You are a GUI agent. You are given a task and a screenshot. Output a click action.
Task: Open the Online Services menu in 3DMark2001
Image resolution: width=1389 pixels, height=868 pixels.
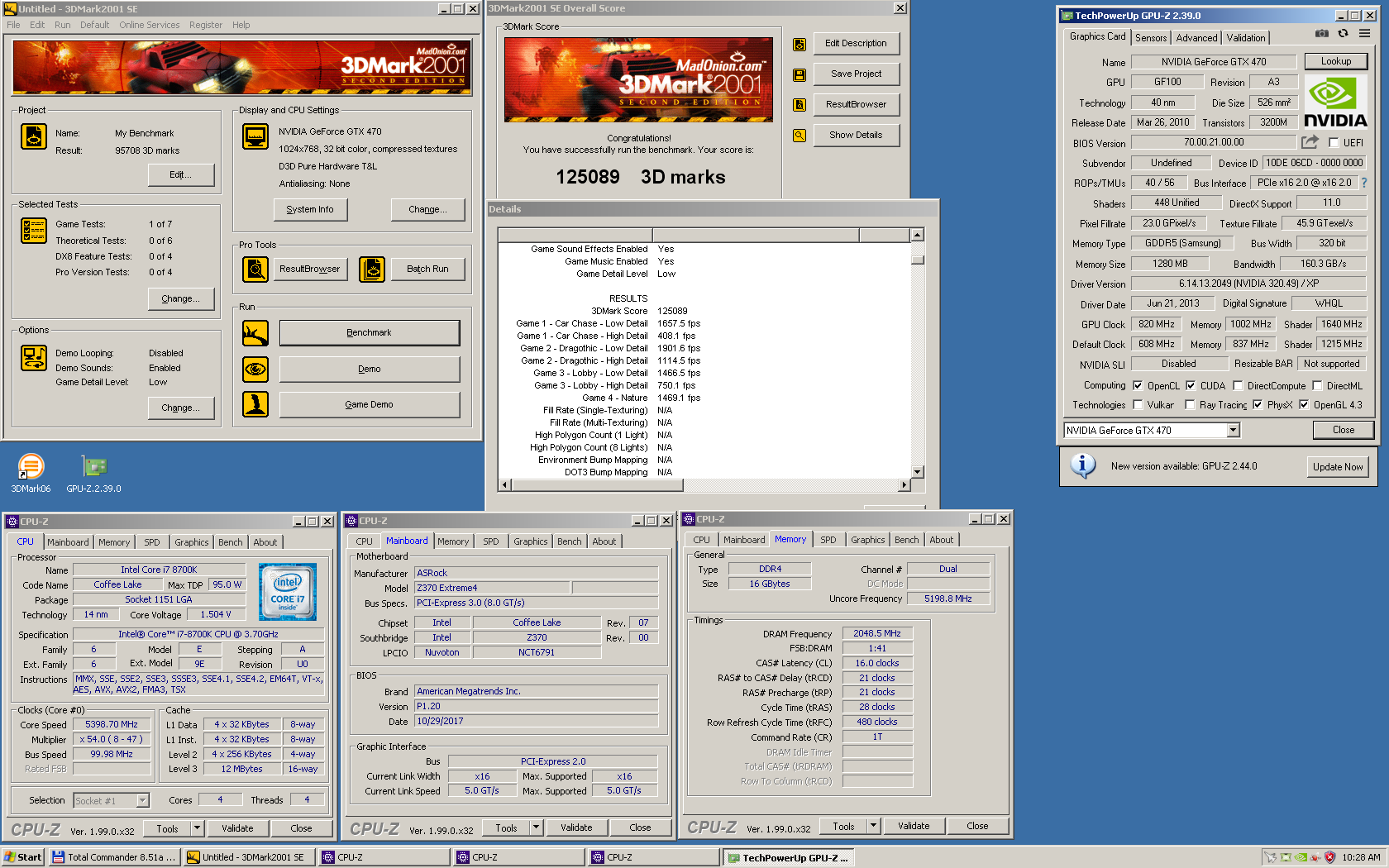[x=149, y=25]
